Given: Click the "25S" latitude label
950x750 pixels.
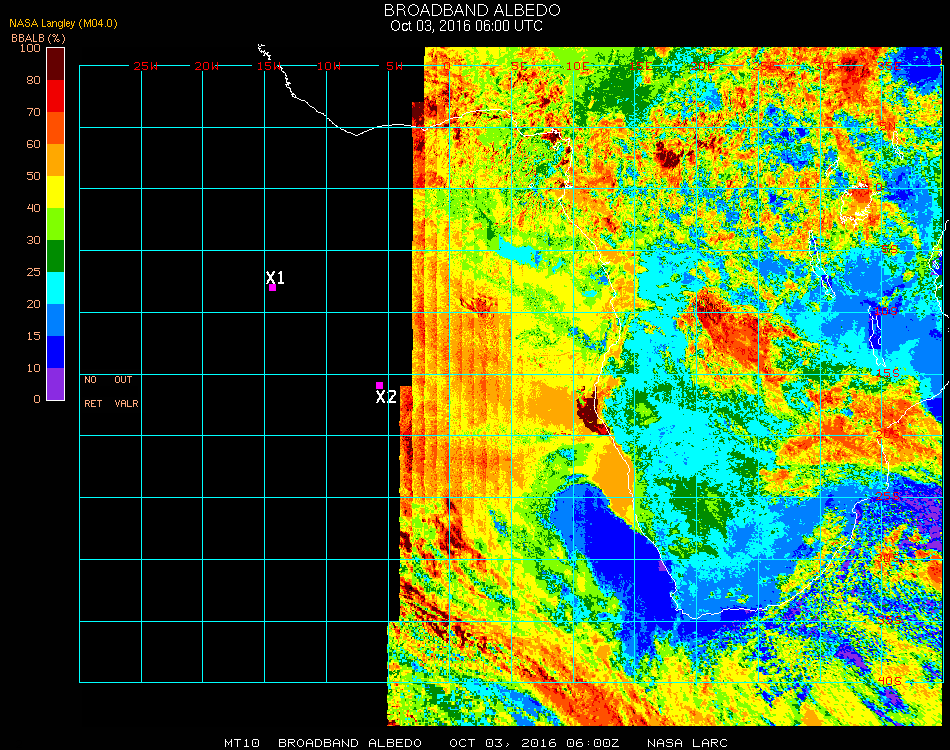Looking at the screenshot, I should pos(888,496).
